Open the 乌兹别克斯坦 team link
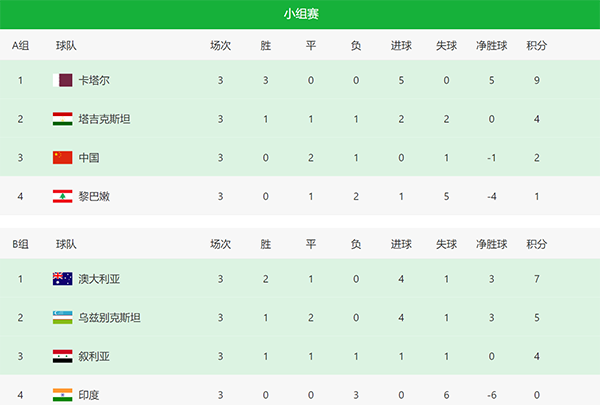The width and height of the screenshot is (600, 405). click(x=109, y=318)
